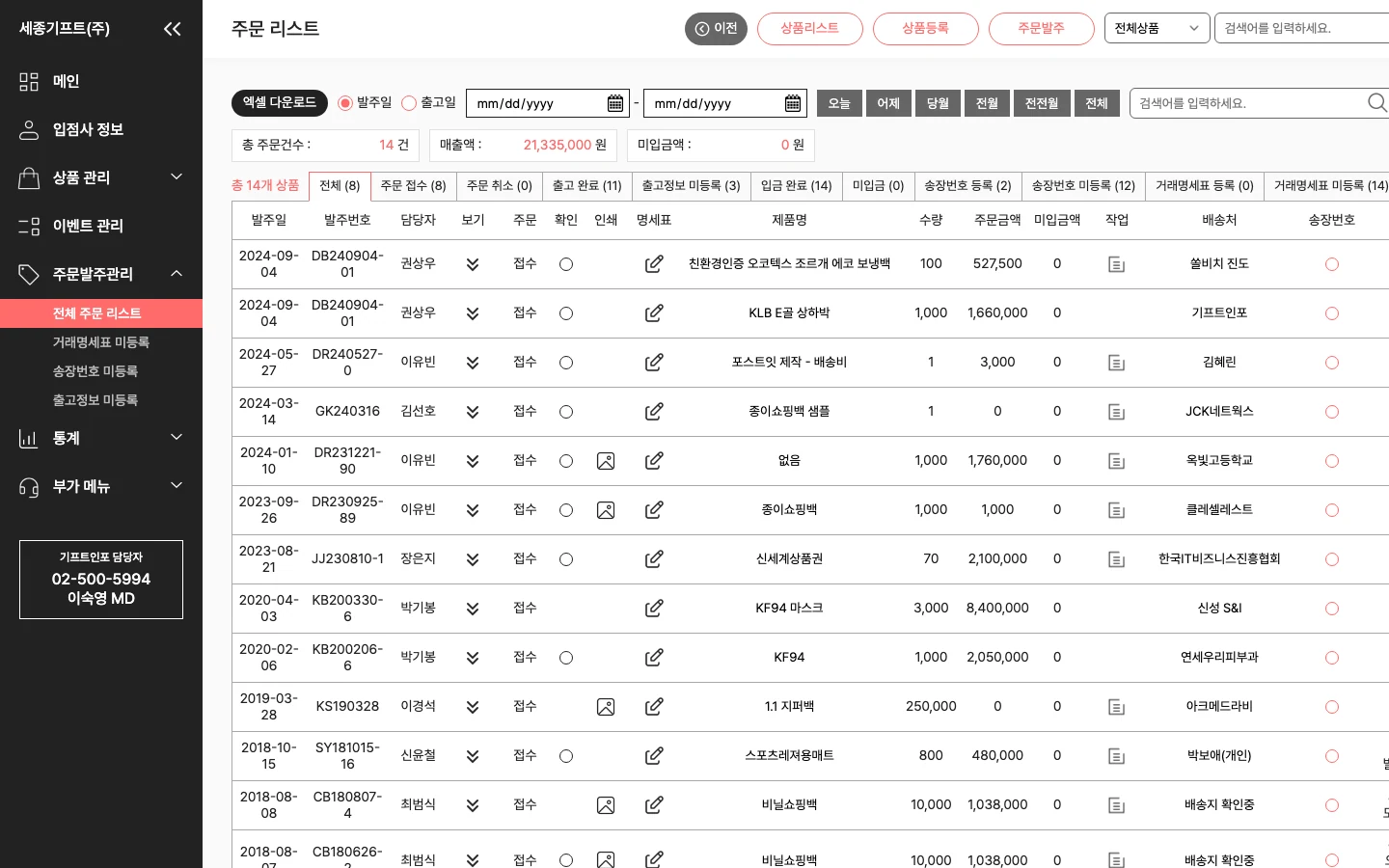Screen dimensions: 1389x868
Task: Click the 상품등록 button
Action: point(926,29)
